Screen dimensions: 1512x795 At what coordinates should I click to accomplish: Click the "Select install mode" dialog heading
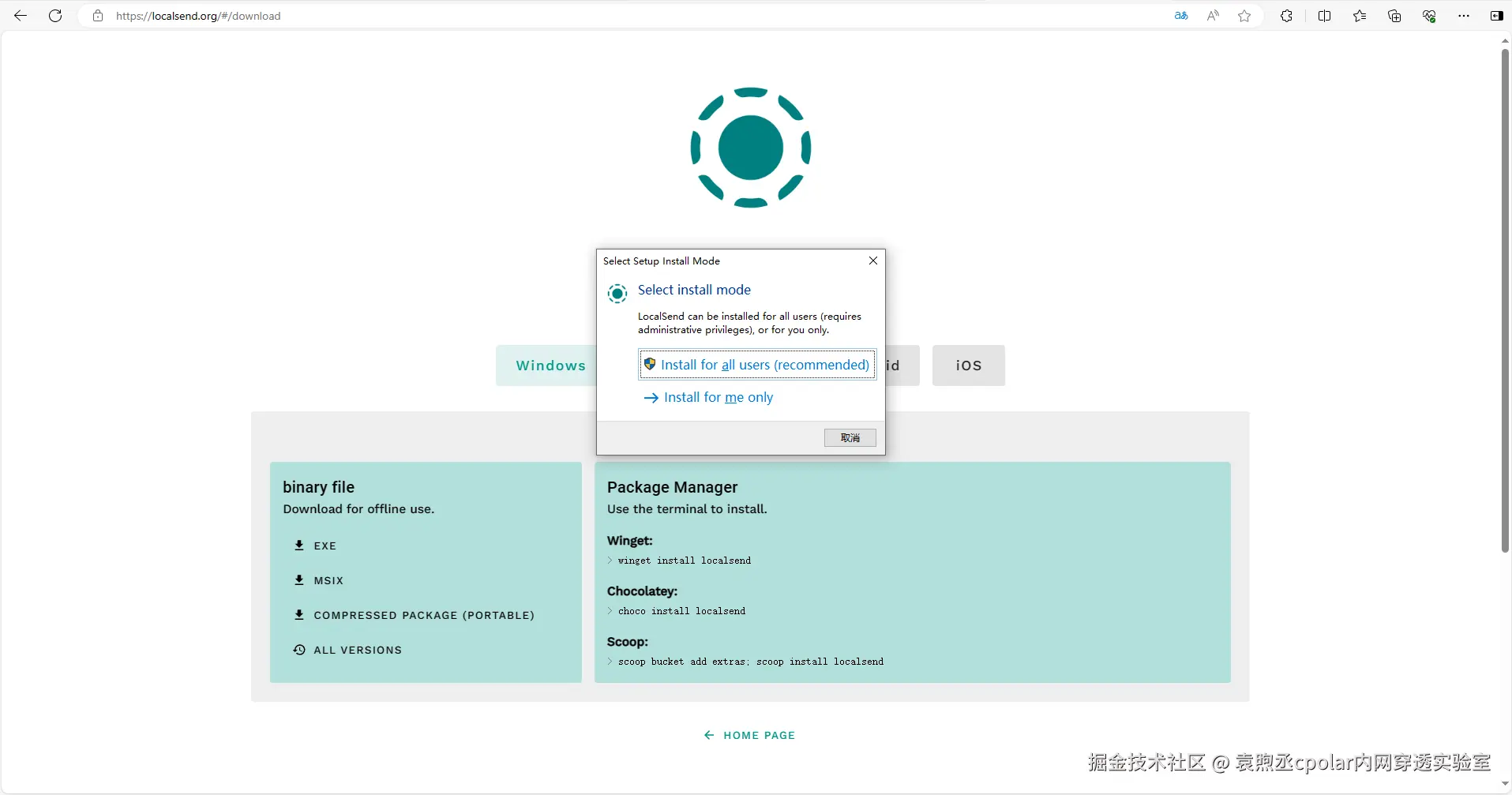click(x=694, y=290)
